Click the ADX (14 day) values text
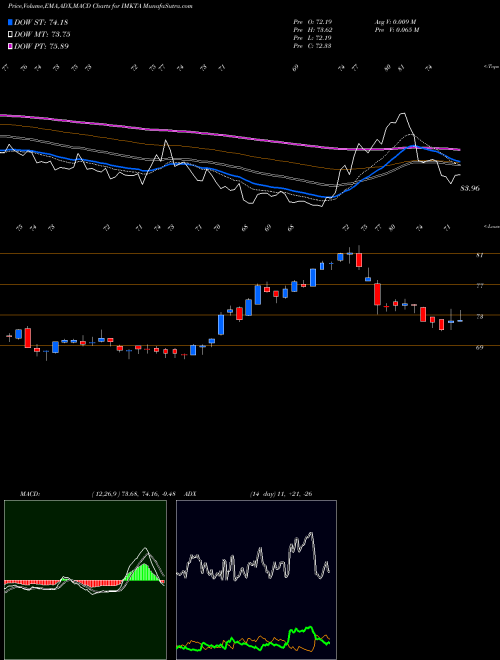The height and width of the screenshot is (660, 500). tap(281, 494)
